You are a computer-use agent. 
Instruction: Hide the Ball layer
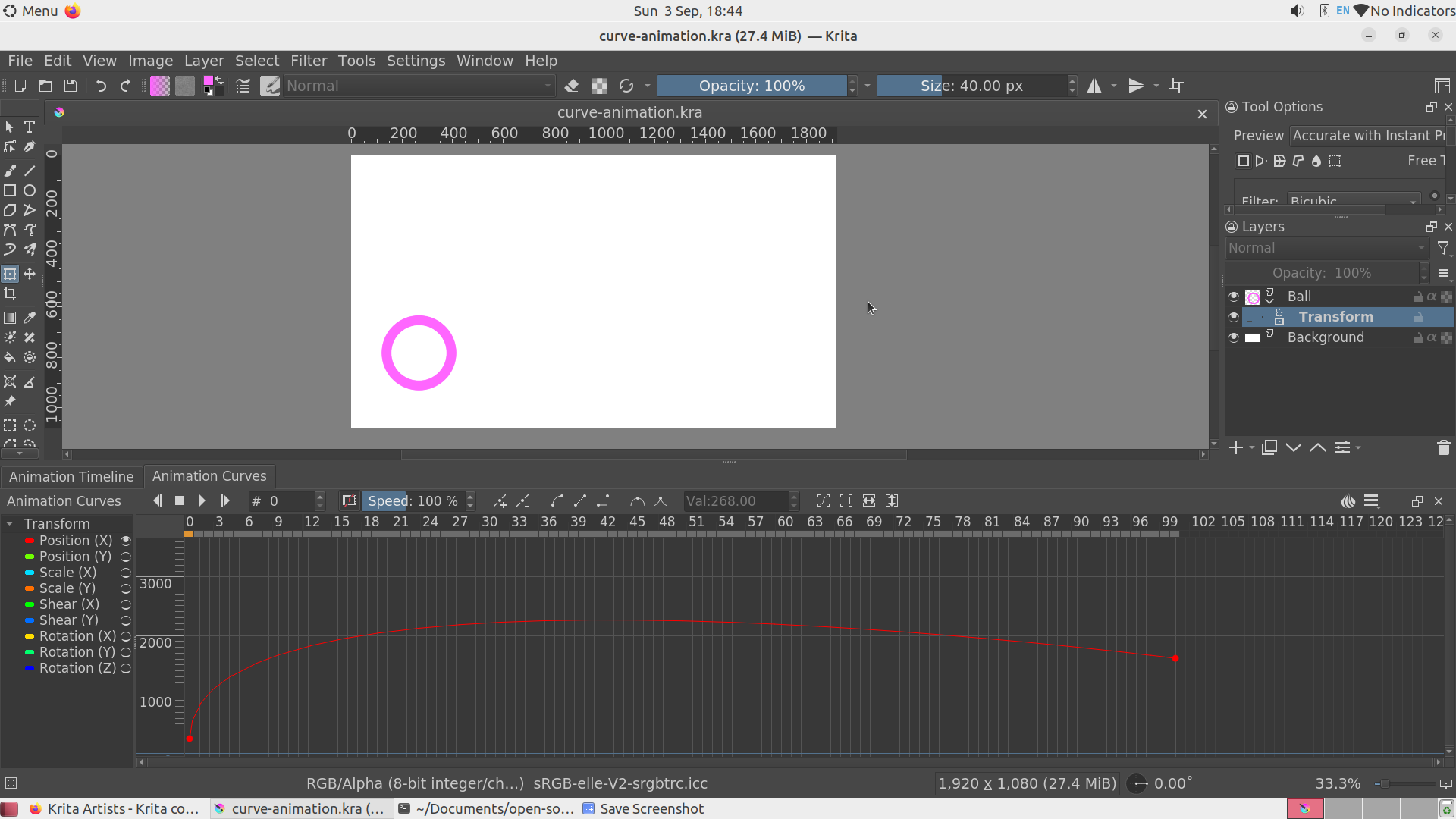[x=1234, y=296]
